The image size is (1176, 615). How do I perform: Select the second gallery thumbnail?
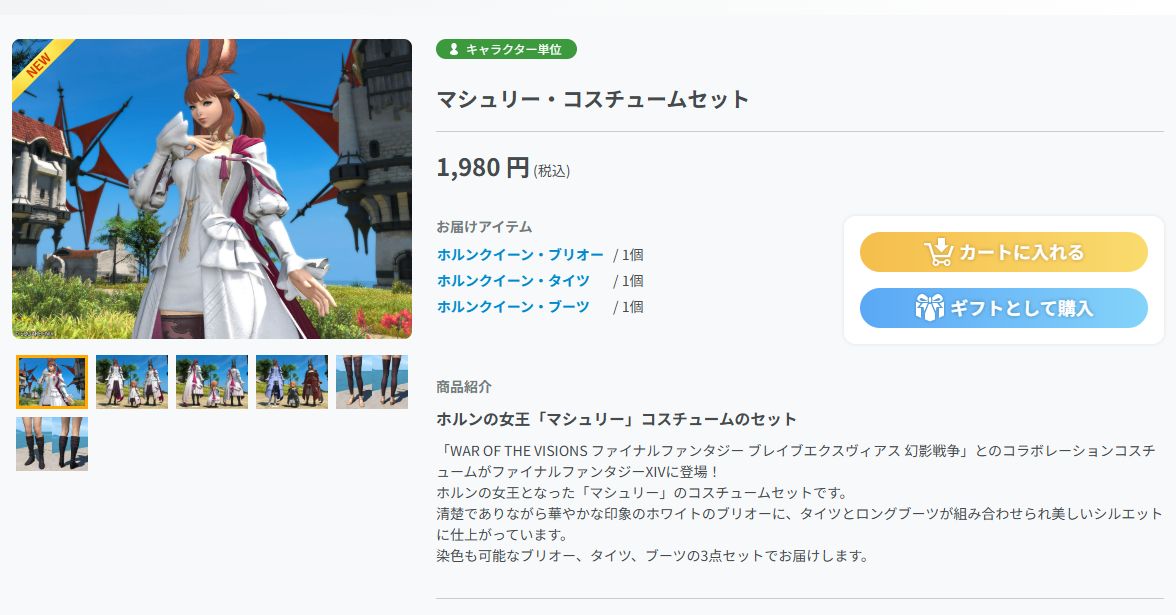132,381
